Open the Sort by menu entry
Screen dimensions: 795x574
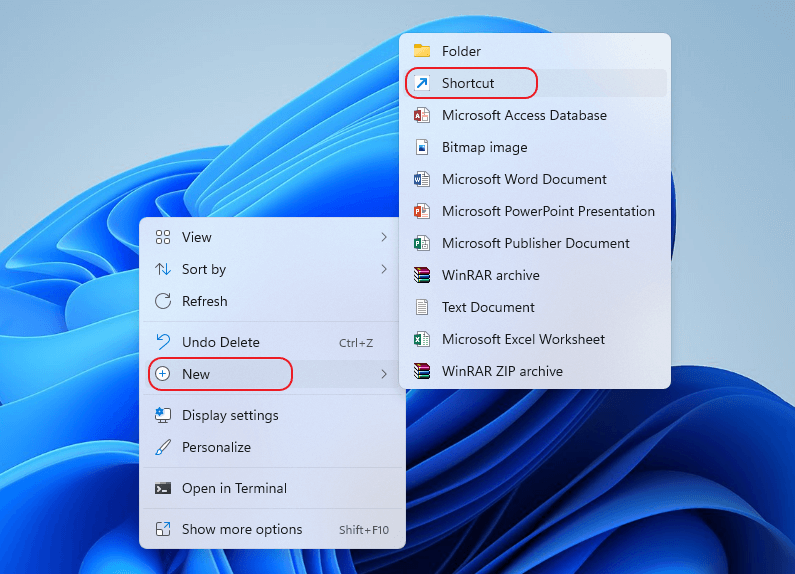272,269
